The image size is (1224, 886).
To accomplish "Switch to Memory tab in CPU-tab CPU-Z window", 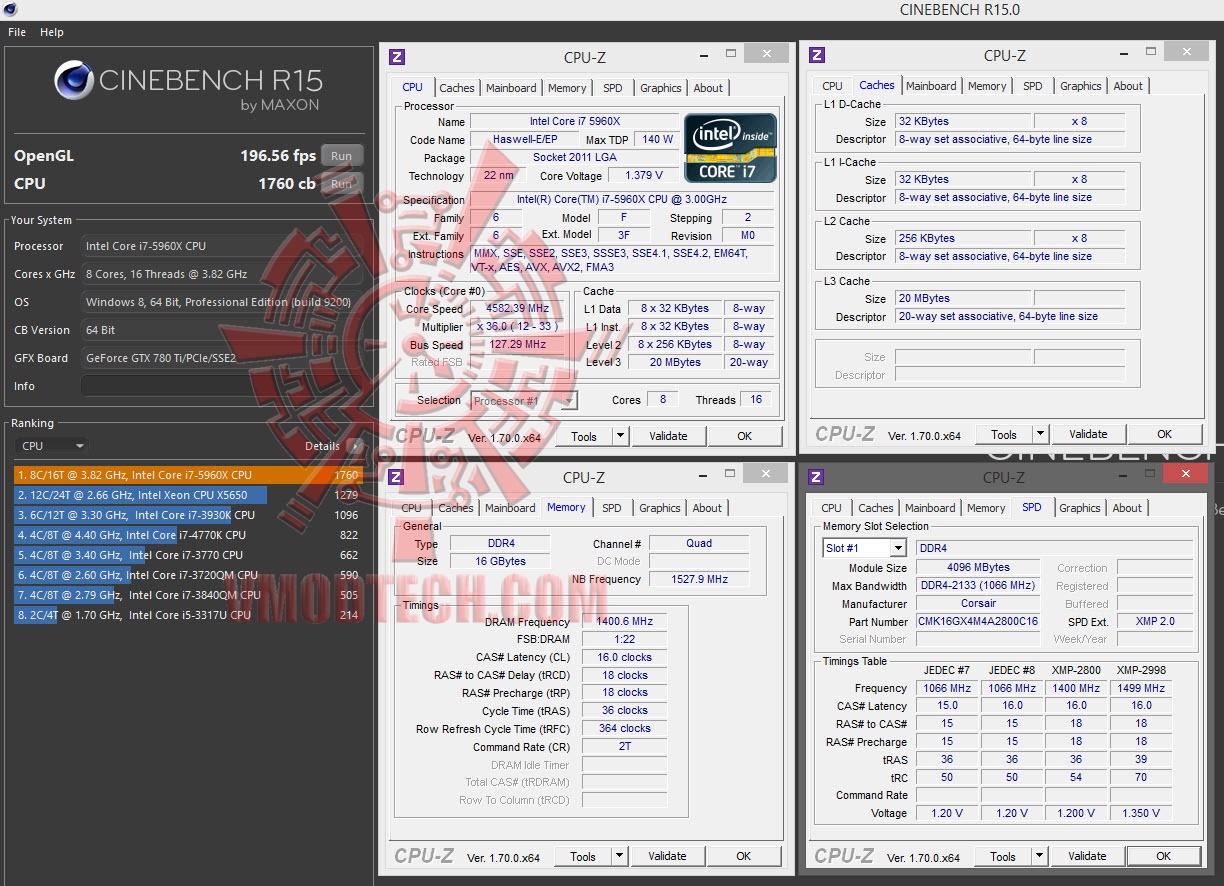I will coord(567,88).
